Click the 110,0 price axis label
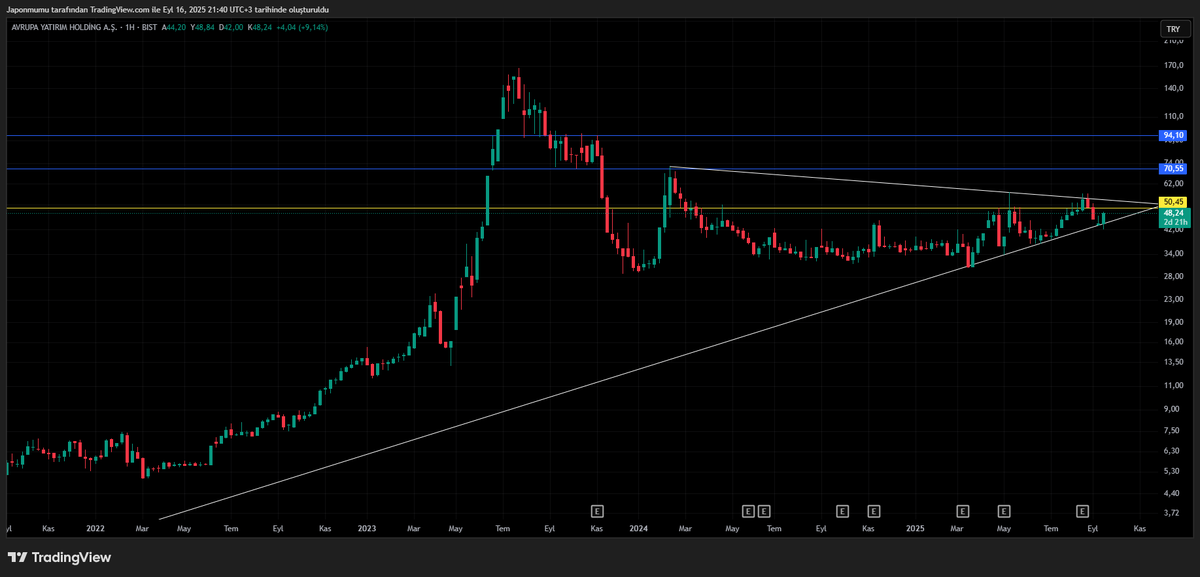 coord(1172,116)
